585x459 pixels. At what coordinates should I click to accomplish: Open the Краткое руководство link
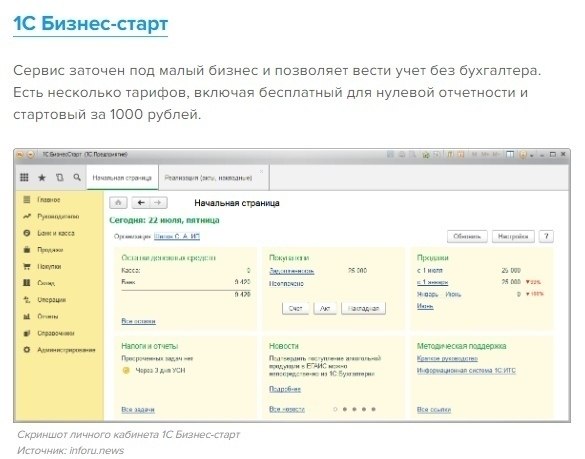(447, 358)
